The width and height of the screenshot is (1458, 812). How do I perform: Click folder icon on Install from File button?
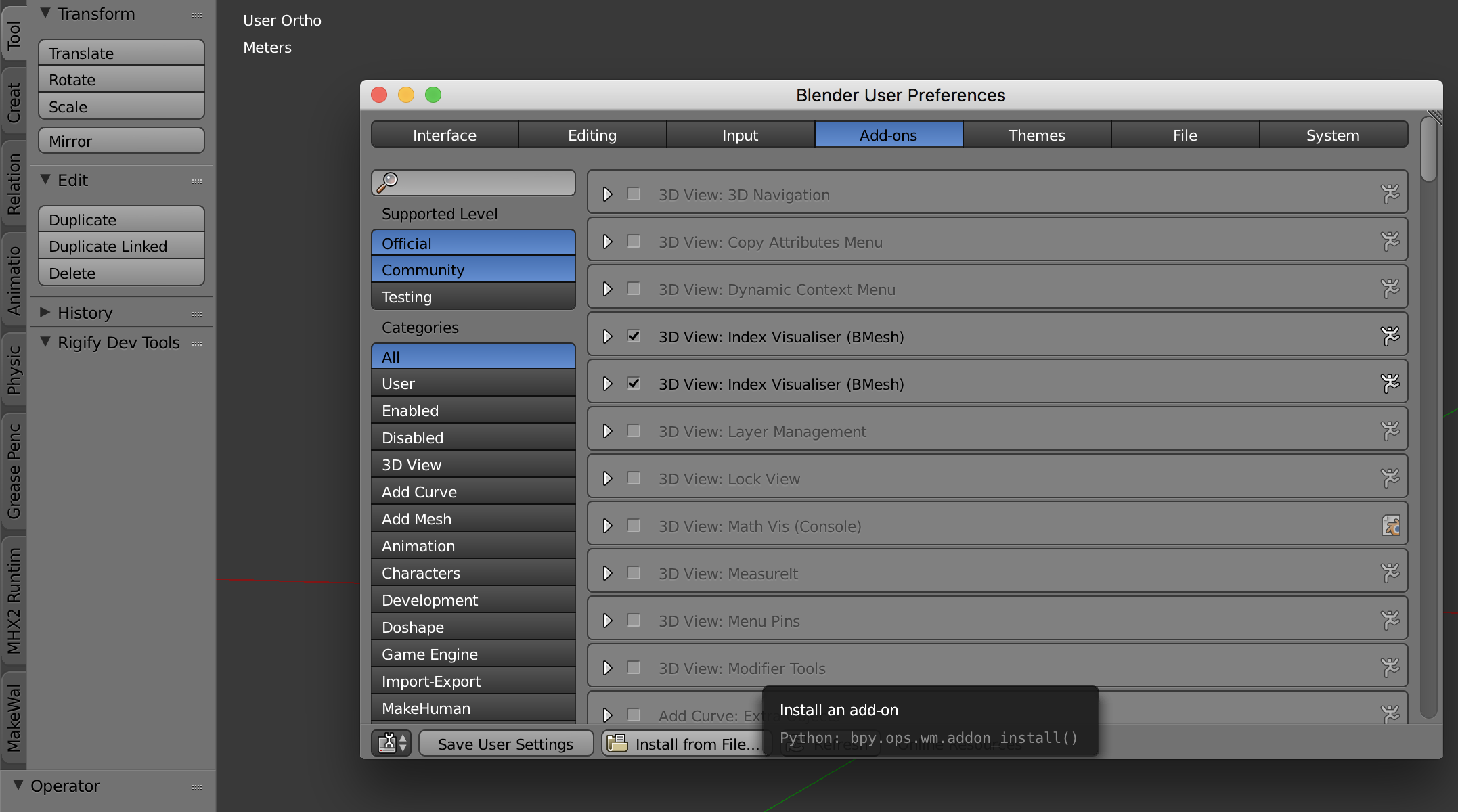pyautogui.click(x=617, y=743)
